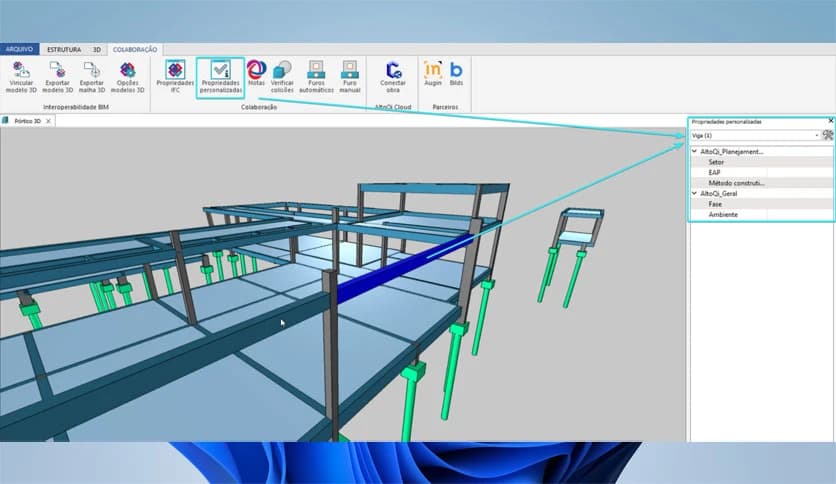Select the COLABORAÇÃO ribbon tab
This screenshot has width=836, height=484.
tap(135, 50)
